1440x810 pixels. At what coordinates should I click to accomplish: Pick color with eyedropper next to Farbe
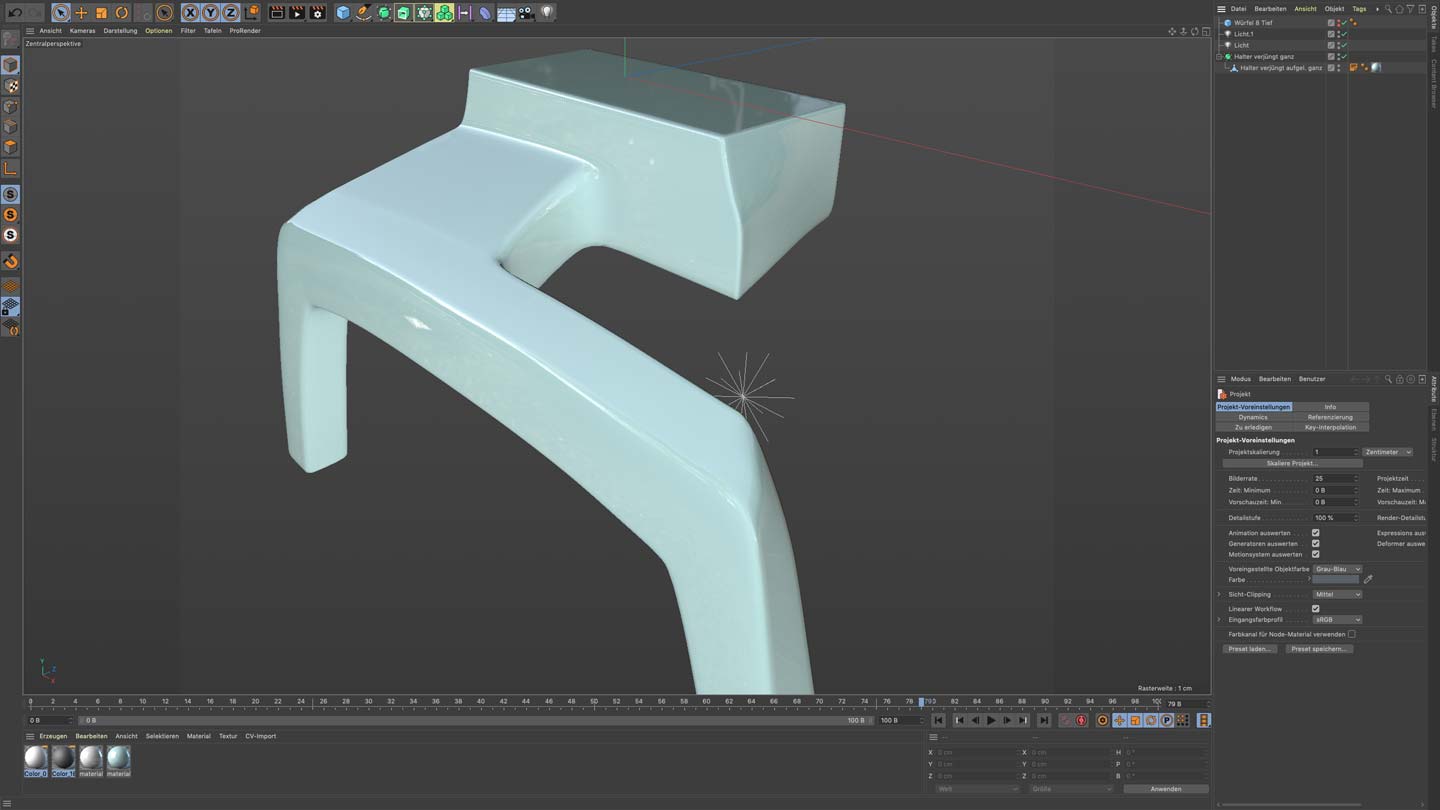coord(1368,579)
